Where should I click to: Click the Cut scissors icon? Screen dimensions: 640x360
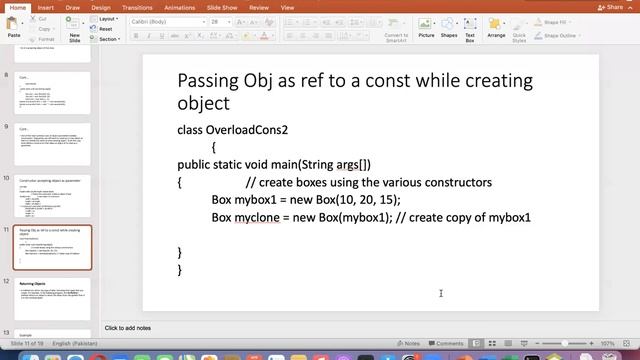coord(33,19)
